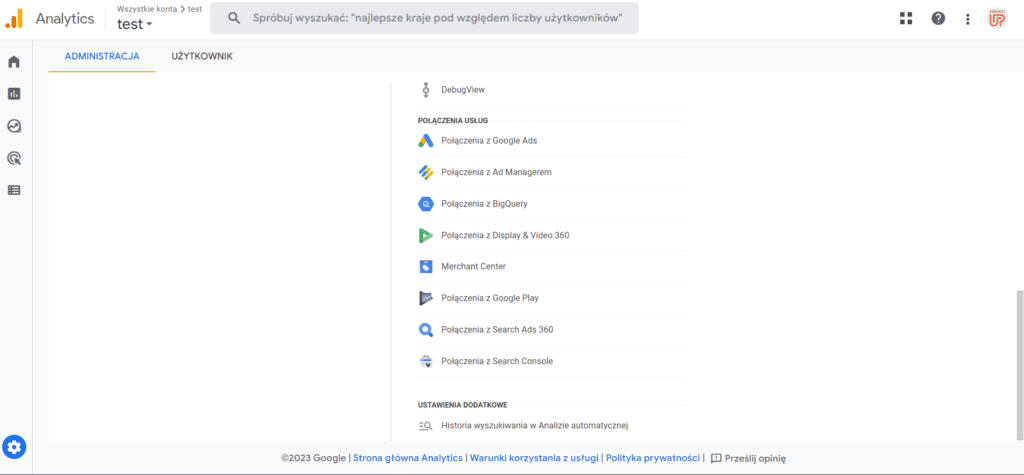Click the blue Admin gear icon
This screenshot has width=1024, height=475.
pyautogui.click(x=14, y=447)
